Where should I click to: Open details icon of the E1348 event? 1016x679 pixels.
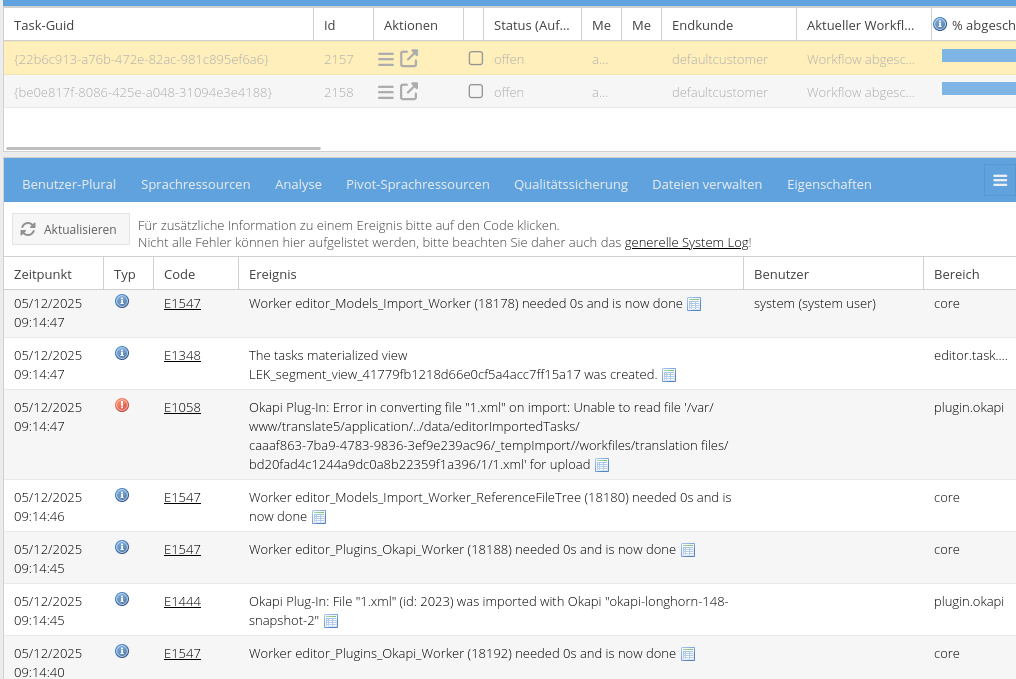(670, 375)
